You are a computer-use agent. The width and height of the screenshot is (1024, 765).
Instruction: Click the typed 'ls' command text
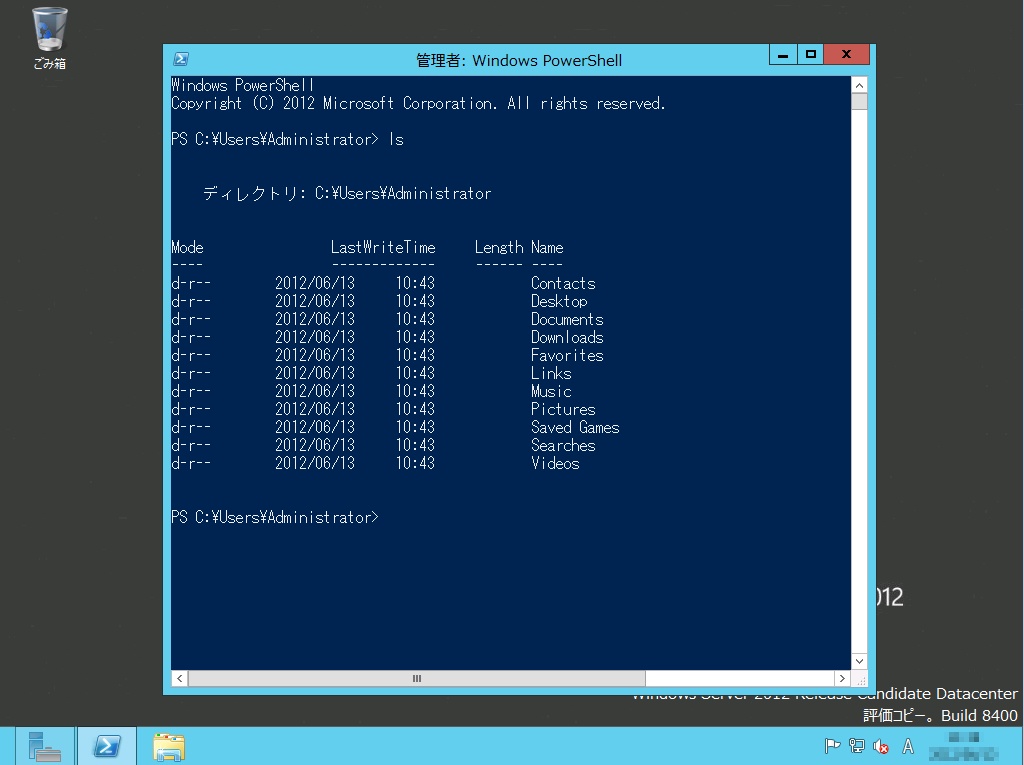(396, 139)
